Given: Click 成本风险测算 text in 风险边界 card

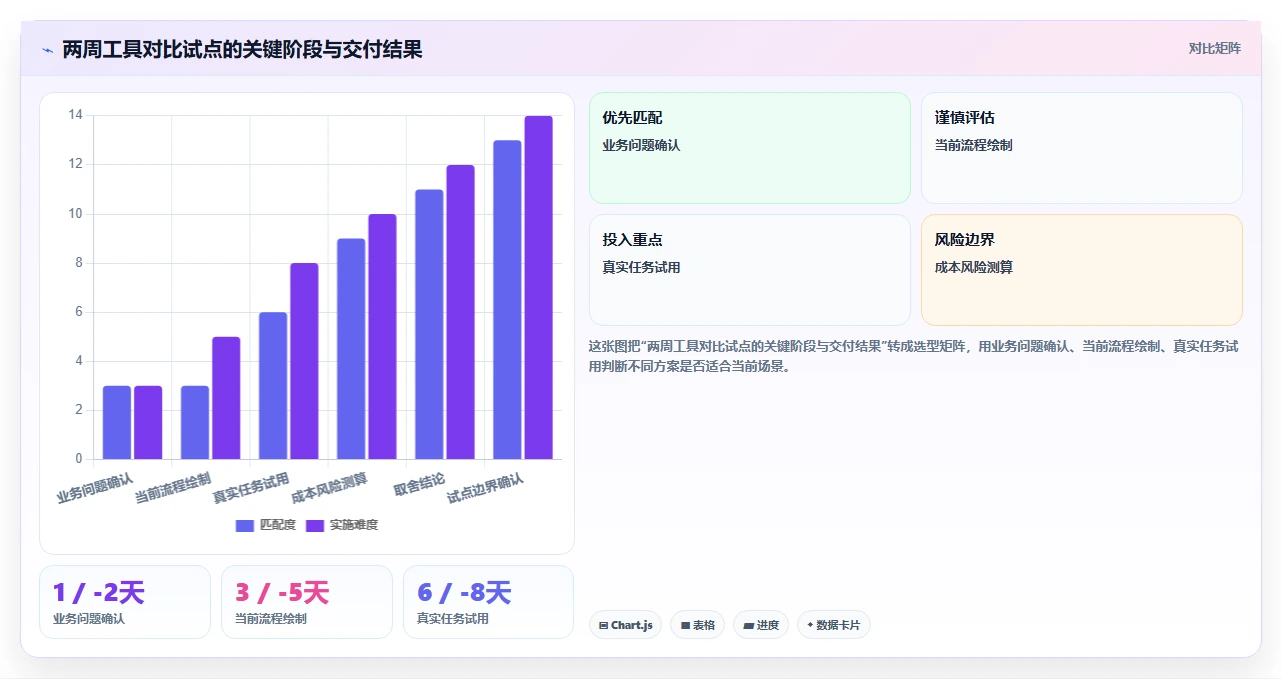Looking at the screenshot, I should [x=973, y=267].
